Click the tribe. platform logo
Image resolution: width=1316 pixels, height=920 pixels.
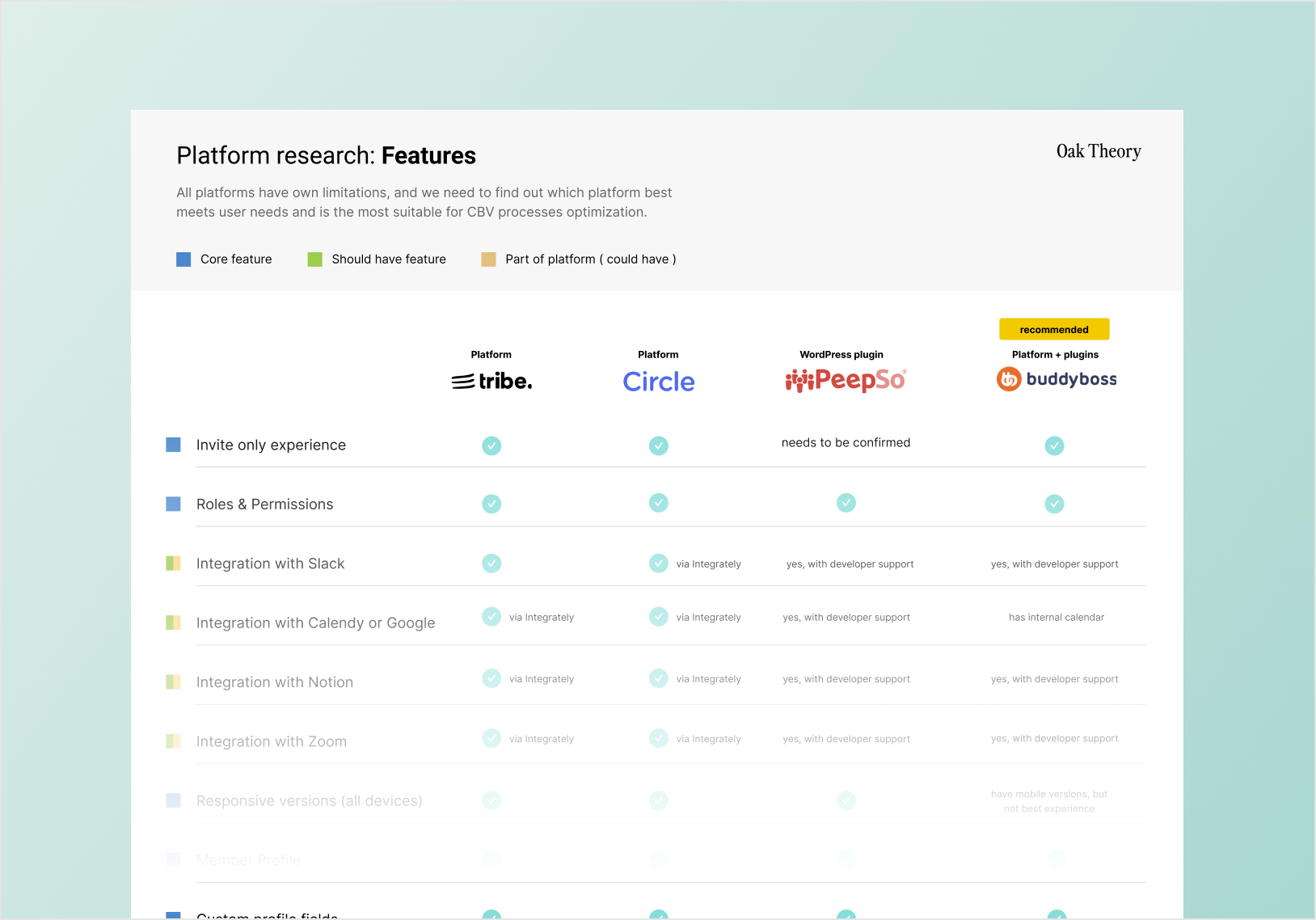[x=491, y=381]
